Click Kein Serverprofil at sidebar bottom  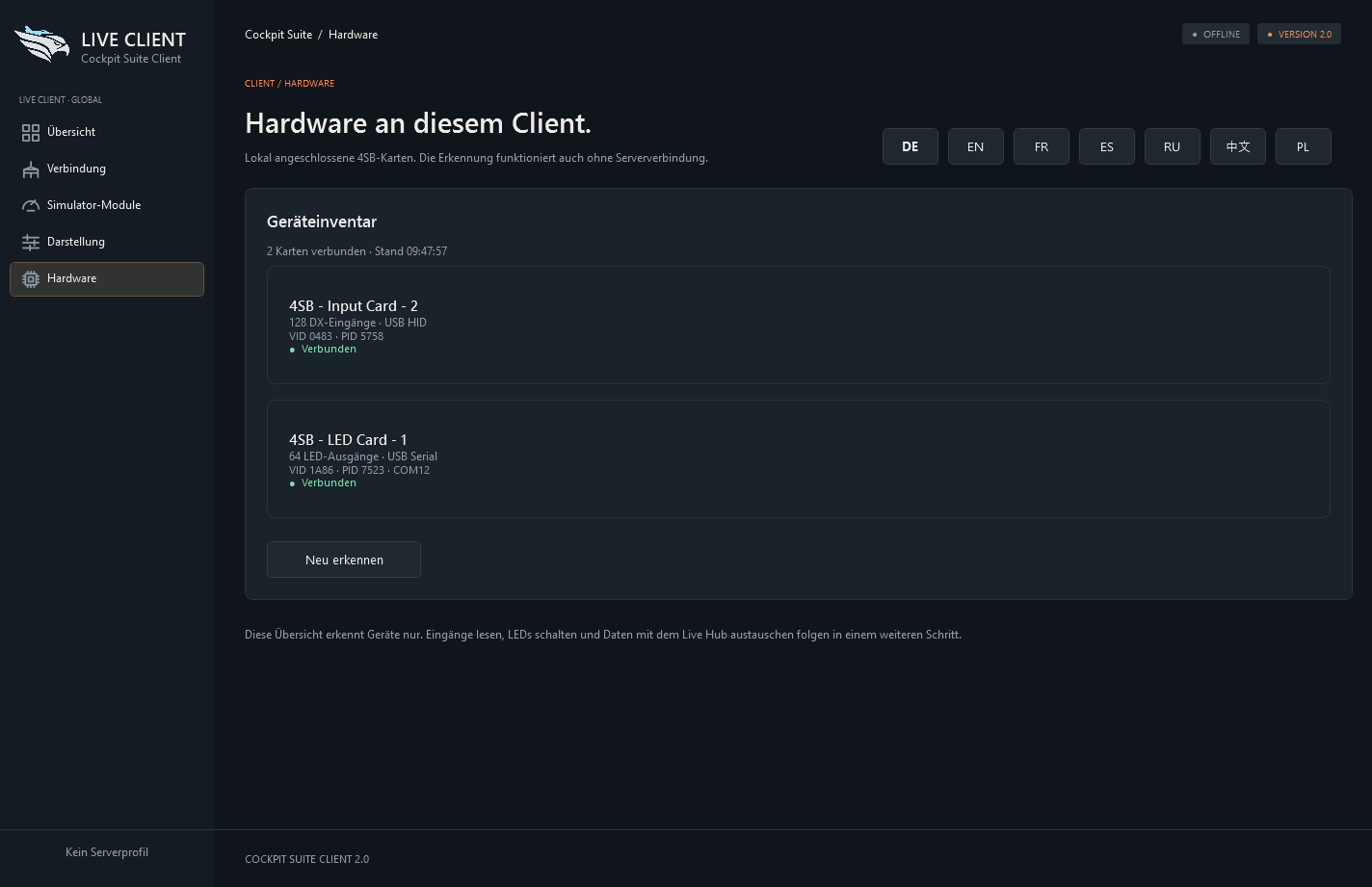click(x=107, y=852)
